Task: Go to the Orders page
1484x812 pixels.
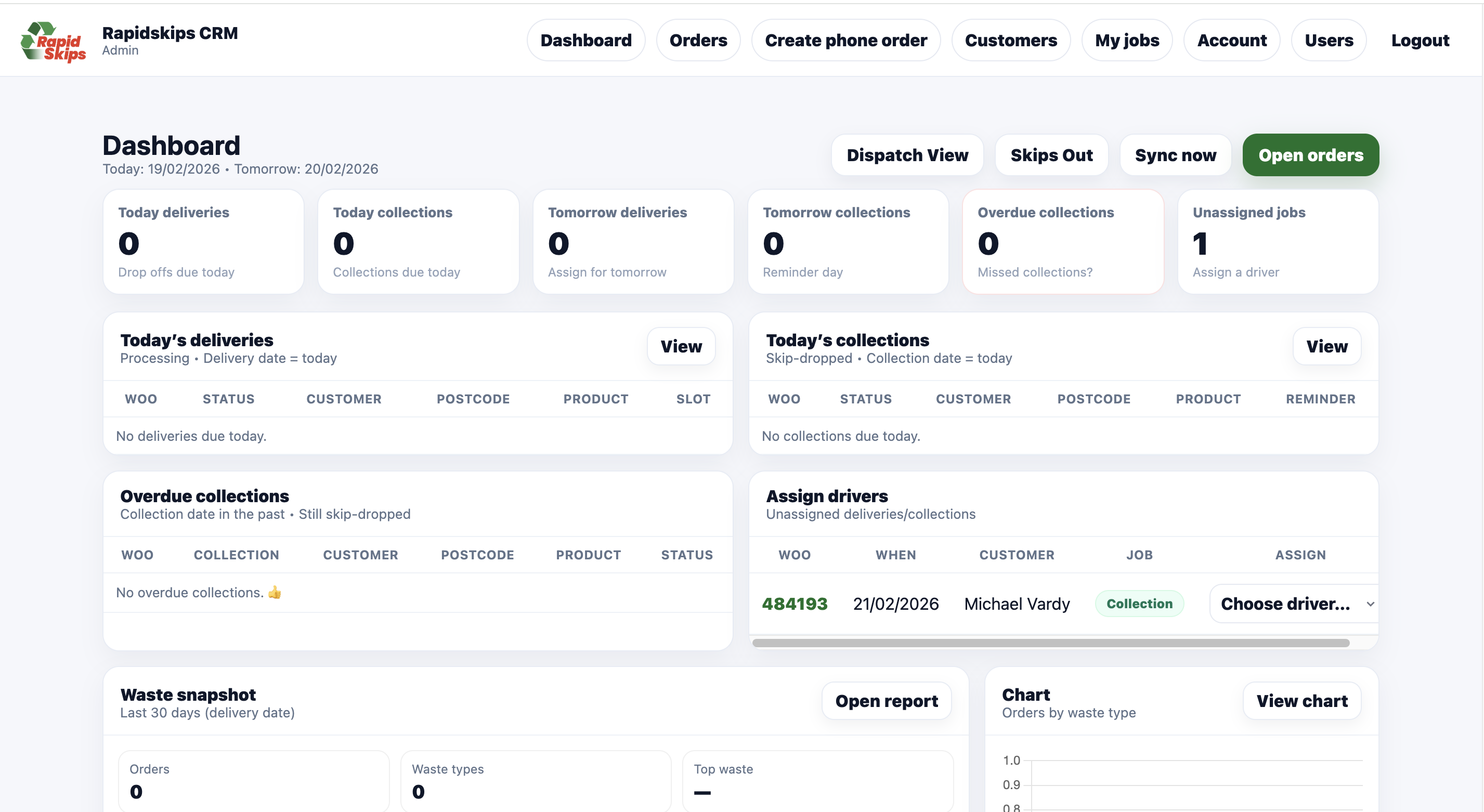Action: point(698,40)
